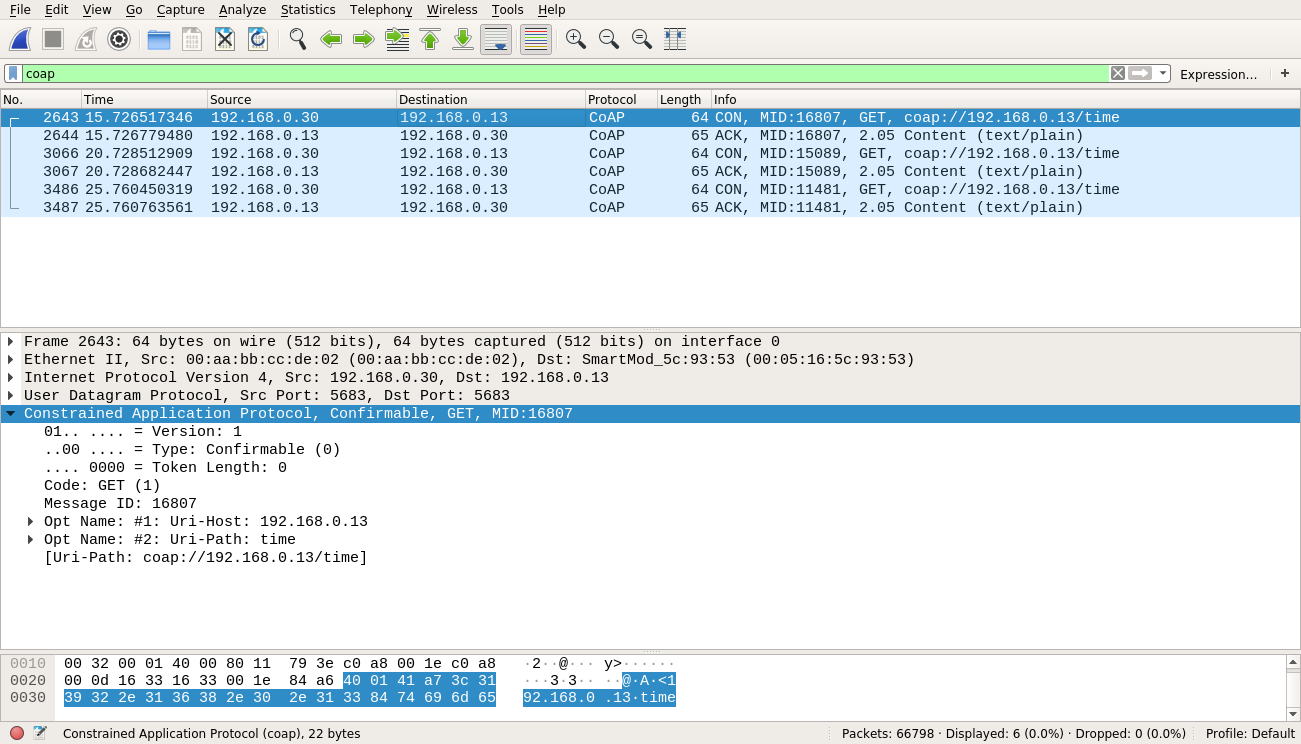1301x744 pixels.
Task: Click the filter bookmark icon
Action: coord(13,73)
